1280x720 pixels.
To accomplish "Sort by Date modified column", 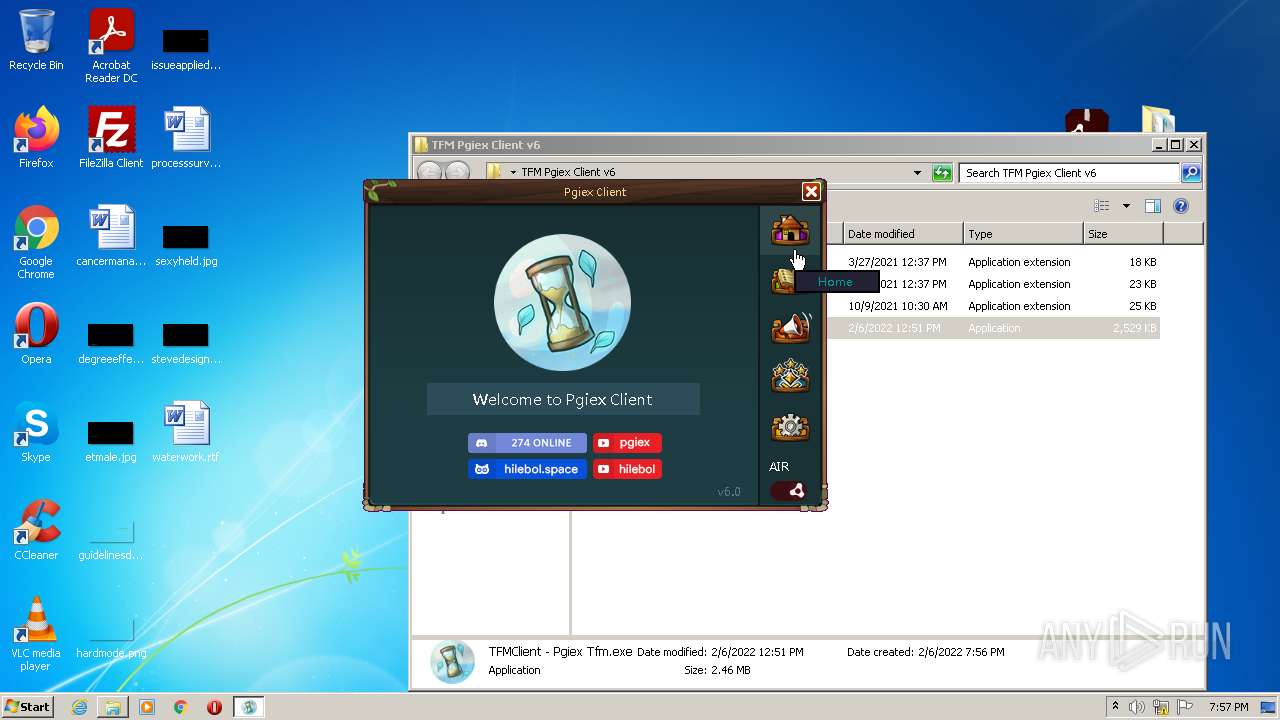I will click(x=903, y=234).
